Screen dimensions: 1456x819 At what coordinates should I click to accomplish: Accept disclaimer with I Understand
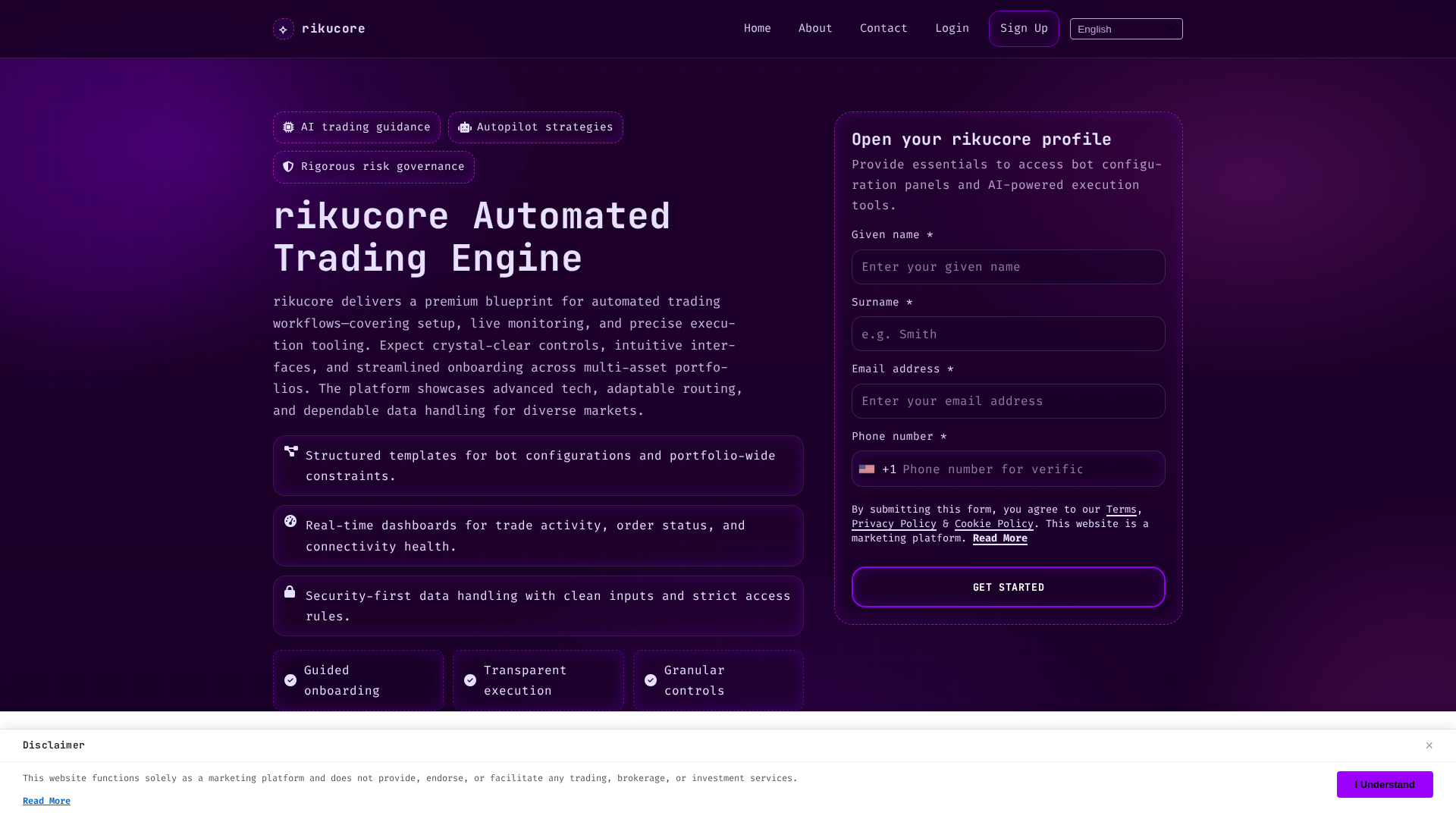pyautogui.click(x=1385, y=785)
